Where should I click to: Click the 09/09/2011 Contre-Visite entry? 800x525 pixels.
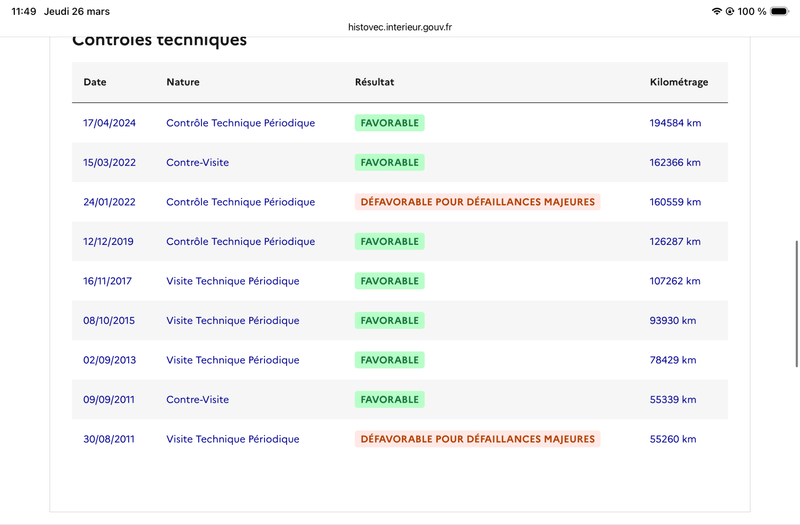coord(197,399)
